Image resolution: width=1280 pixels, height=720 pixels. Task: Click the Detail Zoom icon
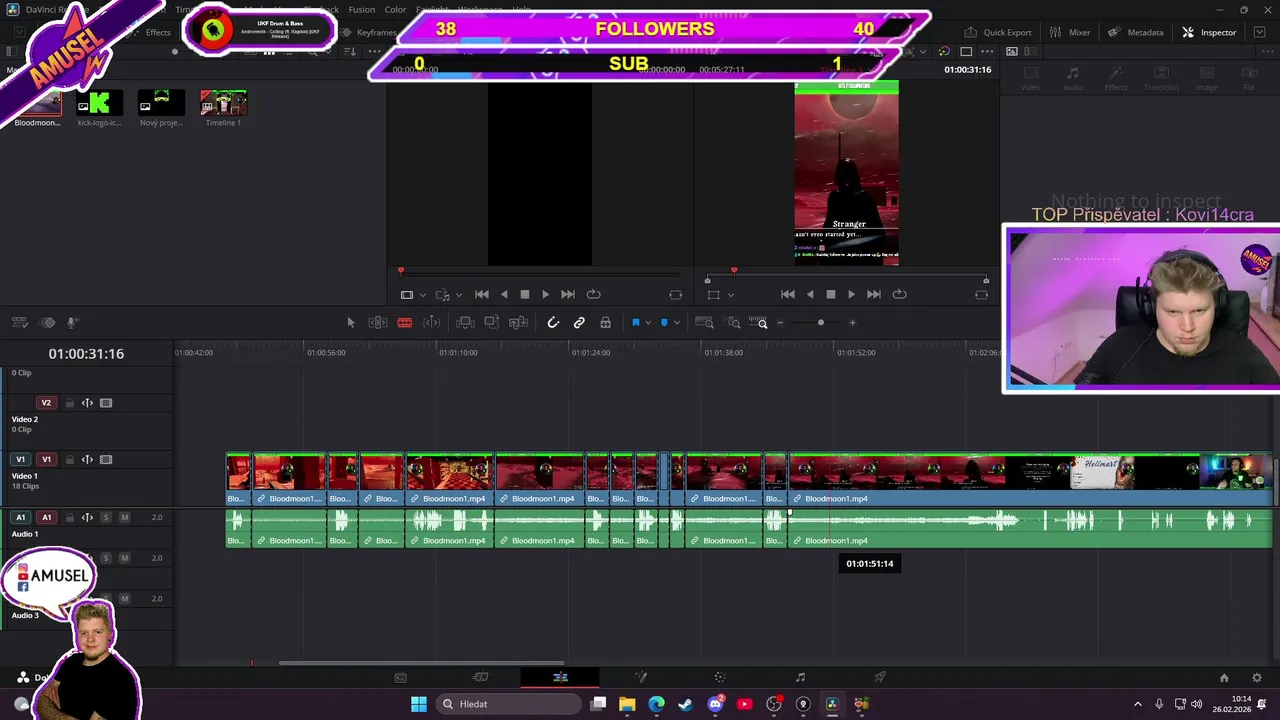(x=734, y=322)
